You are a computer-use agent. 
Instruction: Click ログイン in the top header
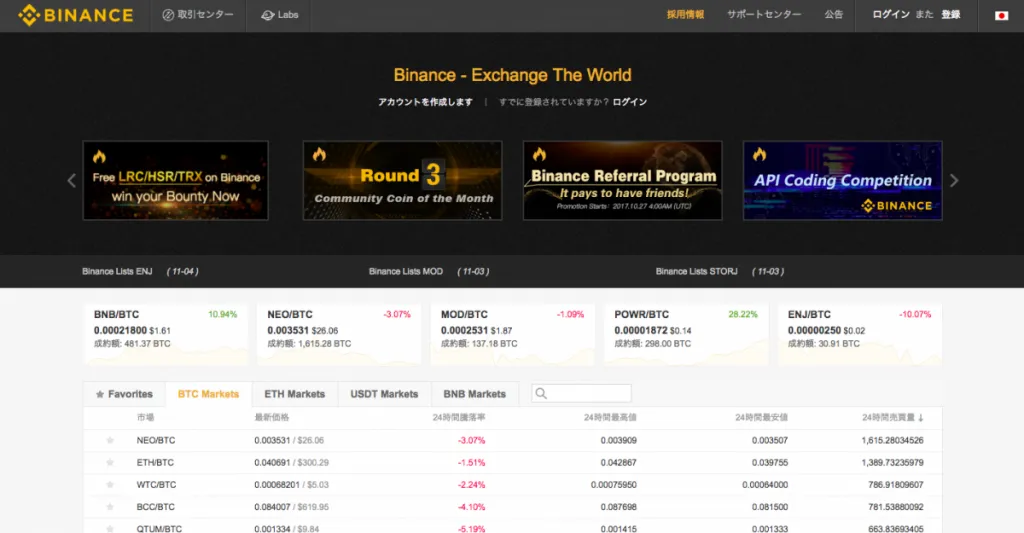point(891,14)
